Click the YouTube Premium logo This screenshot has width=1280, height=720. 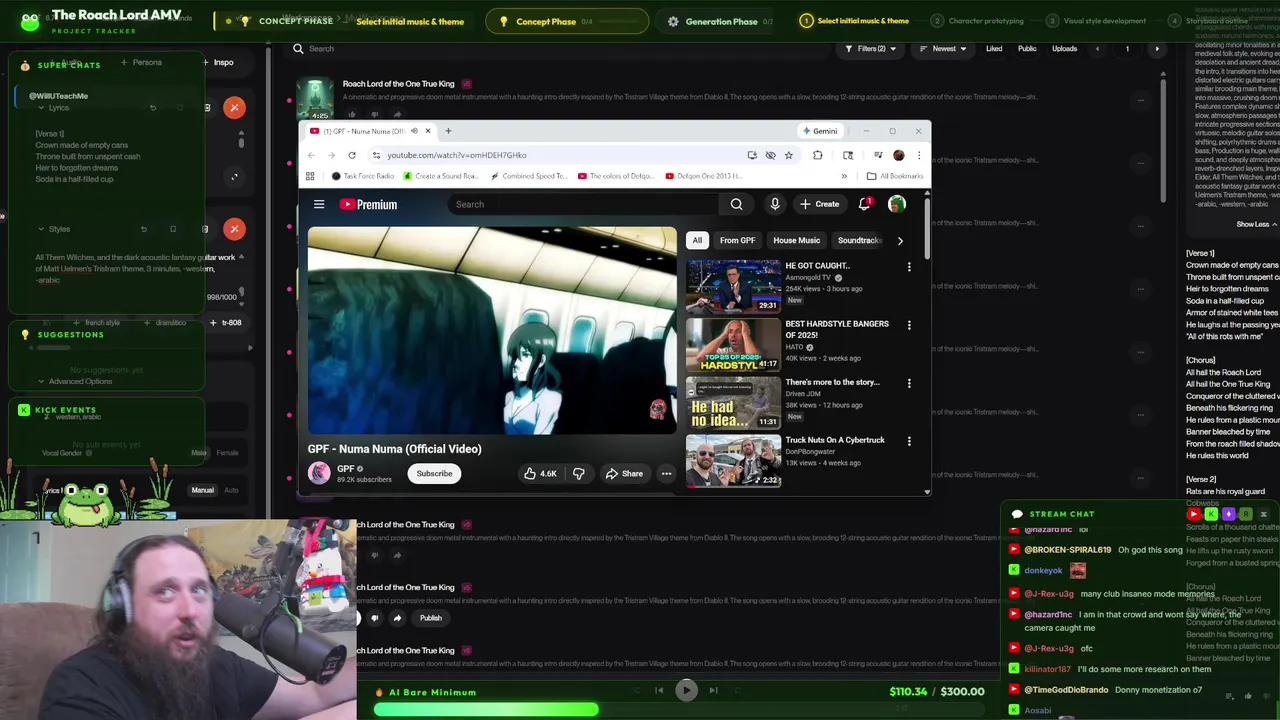pyautogui.click(x=368, y=204)
